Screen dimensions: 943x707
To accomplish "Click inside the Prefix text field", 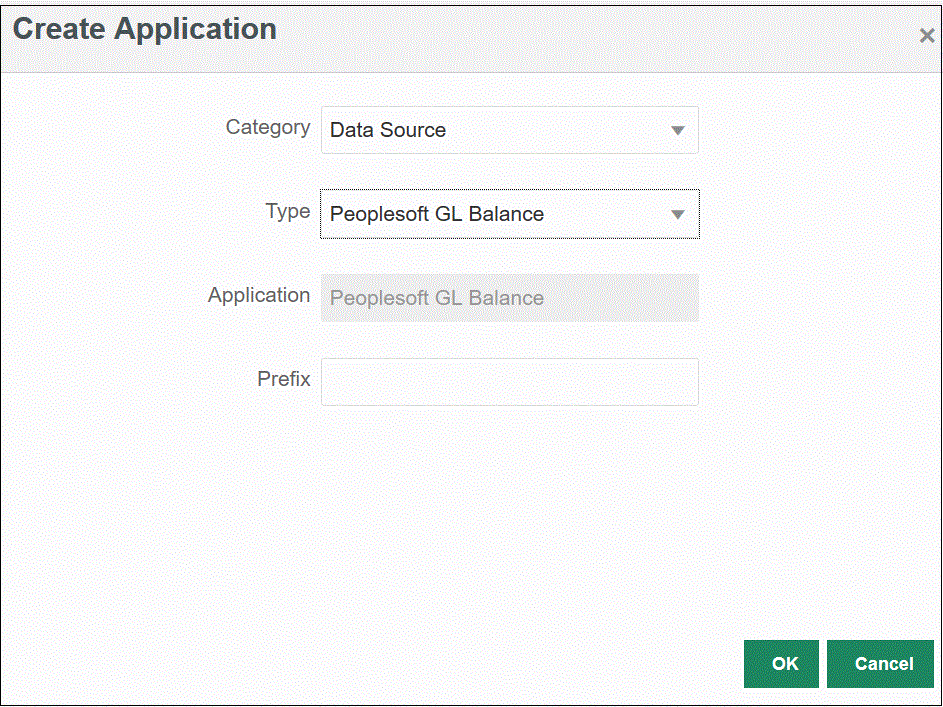I will (509, 382).
